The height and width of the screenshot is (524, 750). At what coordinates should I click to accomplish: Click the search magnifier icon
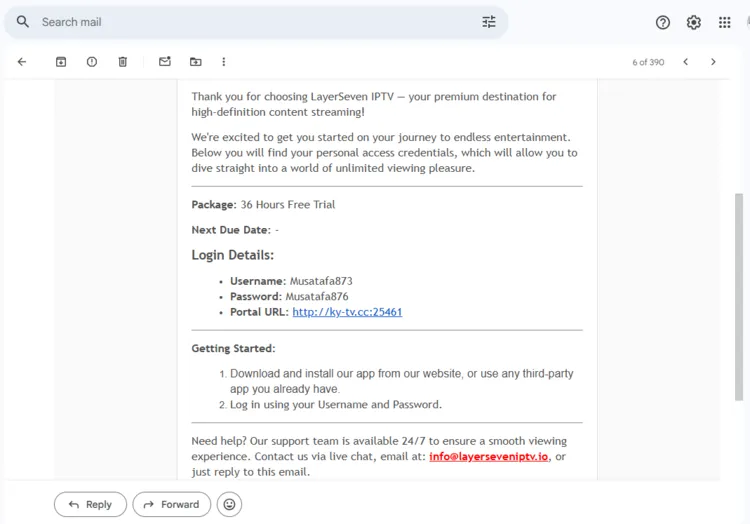pyautogui.click(x=22, y=22)
